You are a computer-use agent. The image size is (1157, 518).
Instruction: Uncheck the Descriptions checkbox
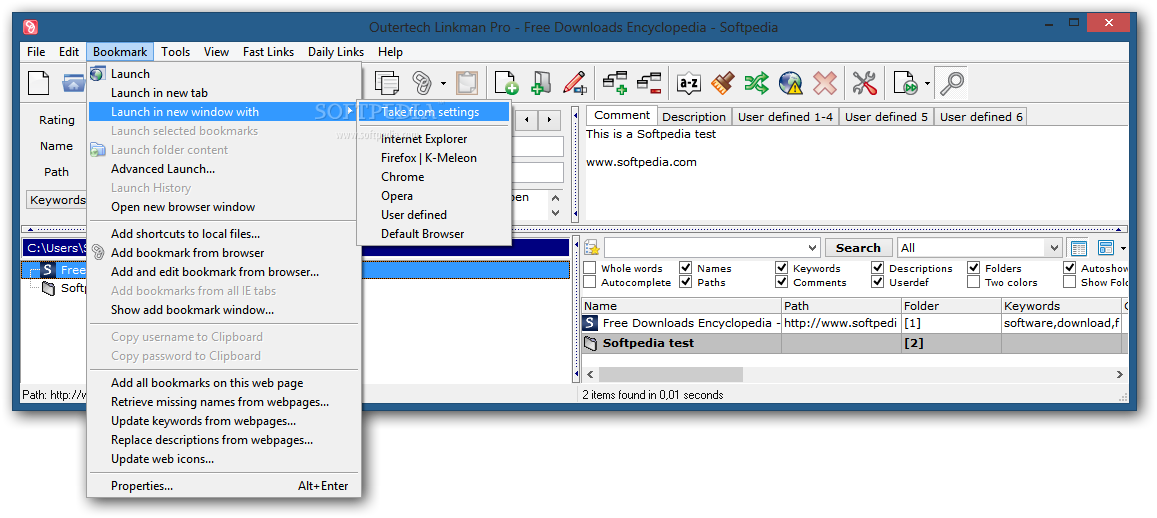877,268
